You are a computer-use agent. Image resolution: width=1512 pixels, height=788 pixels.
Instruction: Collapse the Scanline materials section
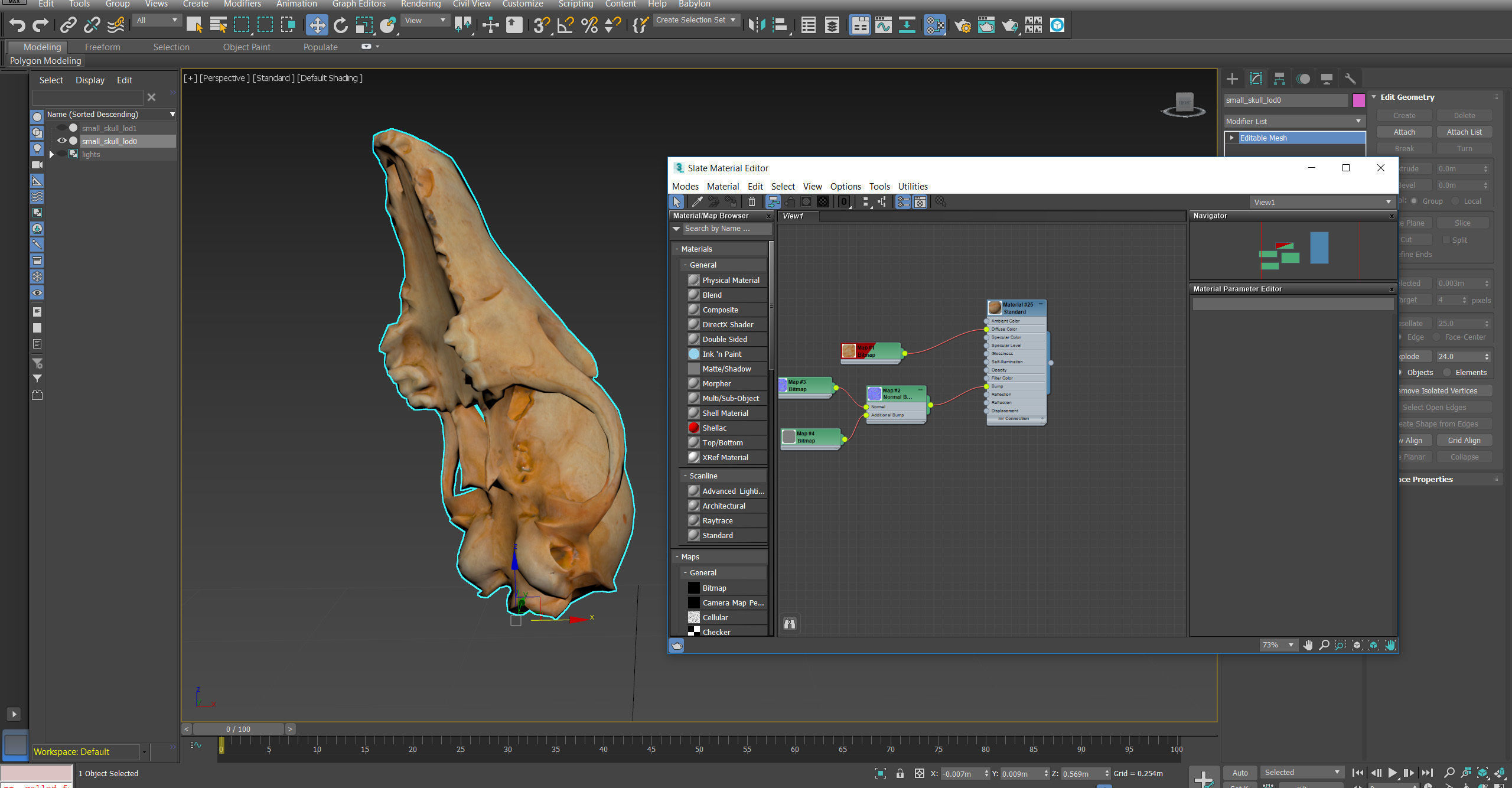(685, 476)
